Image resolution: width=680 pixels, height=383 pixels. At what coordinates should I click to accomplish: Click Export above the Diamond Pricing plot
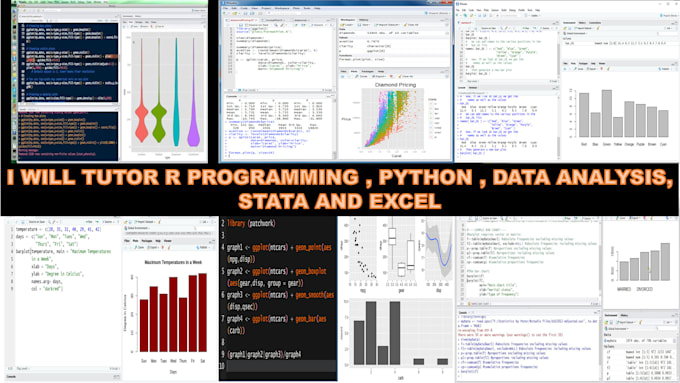click(x=379, y=76)
